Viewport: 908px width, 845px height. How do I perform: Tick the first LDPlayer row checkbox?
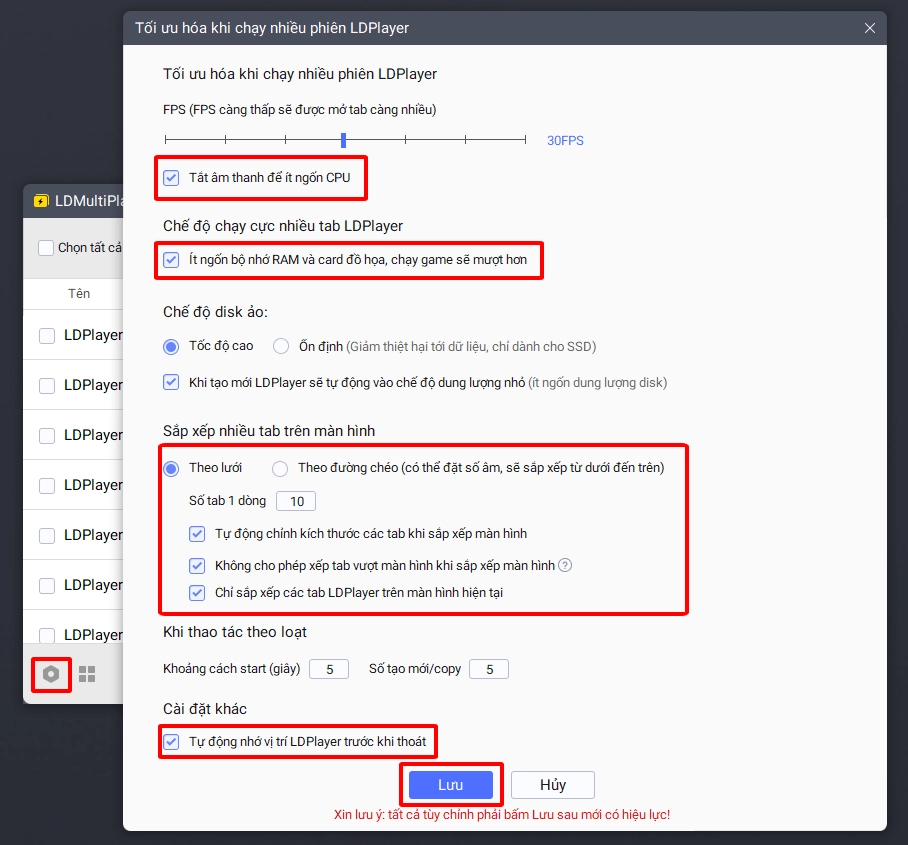47,336
